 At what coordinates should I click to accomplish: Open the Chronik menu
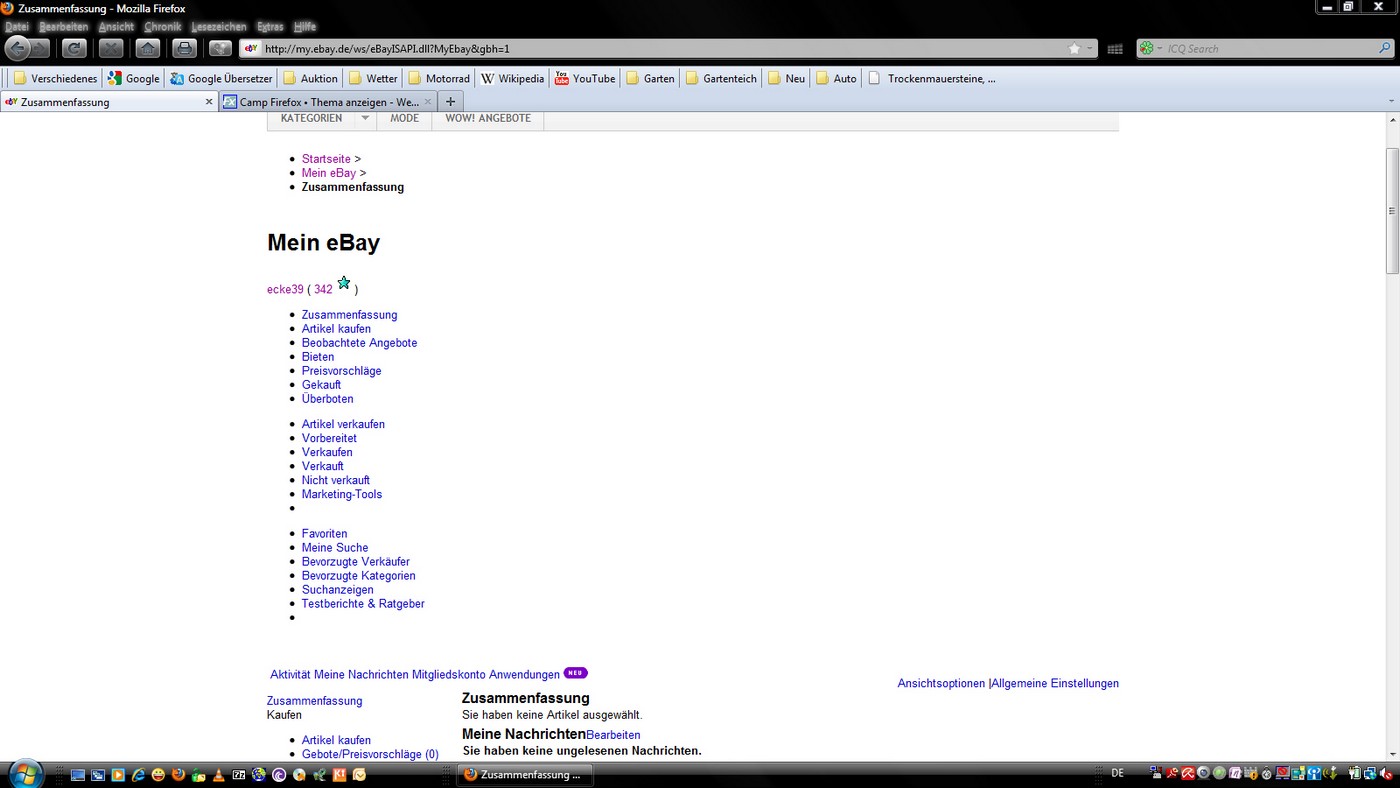tap(163, 27)
